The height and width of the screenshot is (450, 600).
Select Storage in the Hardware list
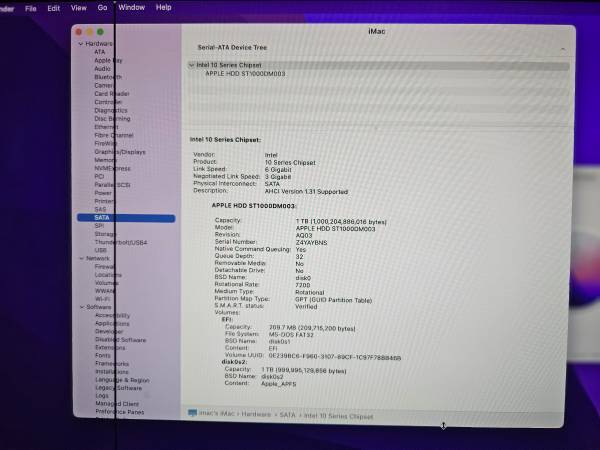coord(105,234)
